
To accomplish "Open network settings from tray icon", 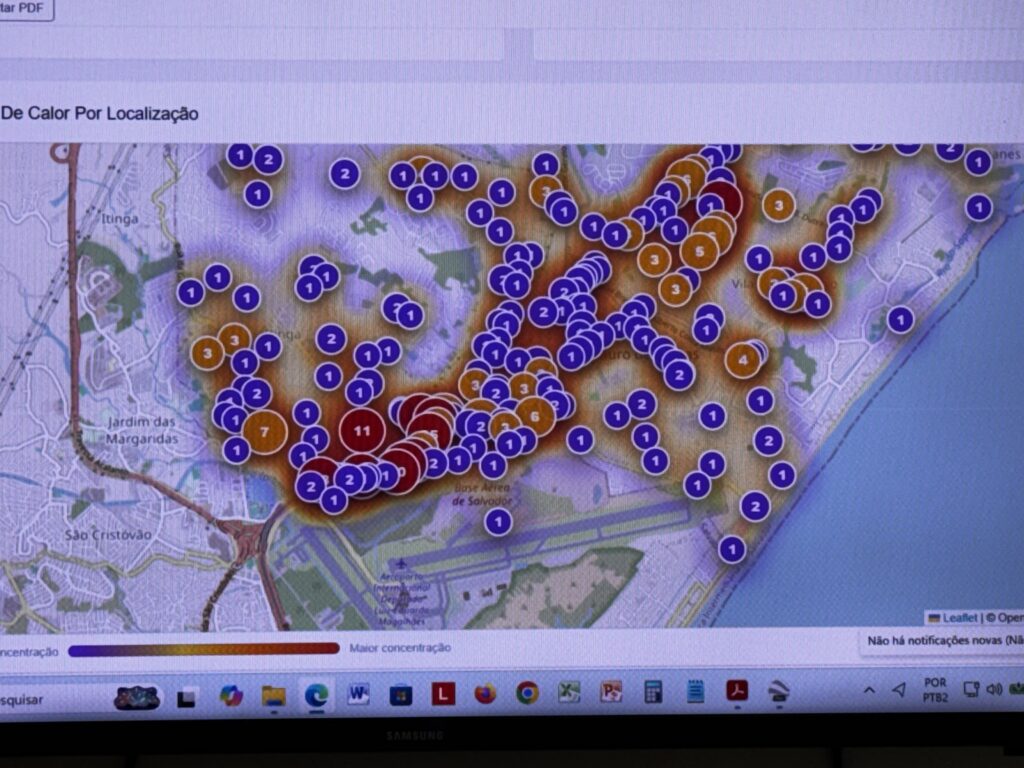I will click(x=971, y=689).
